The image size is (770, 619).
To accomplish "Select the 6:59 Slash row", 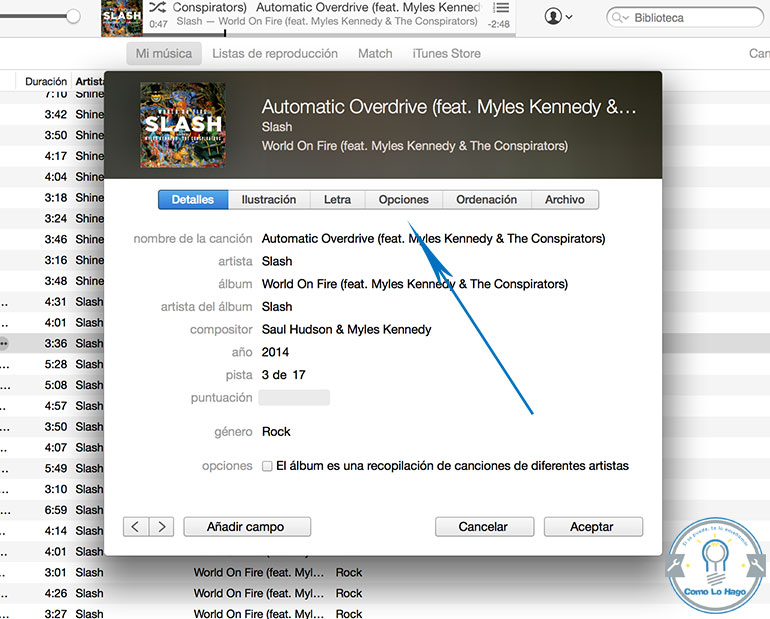I will tap(52, 510).
